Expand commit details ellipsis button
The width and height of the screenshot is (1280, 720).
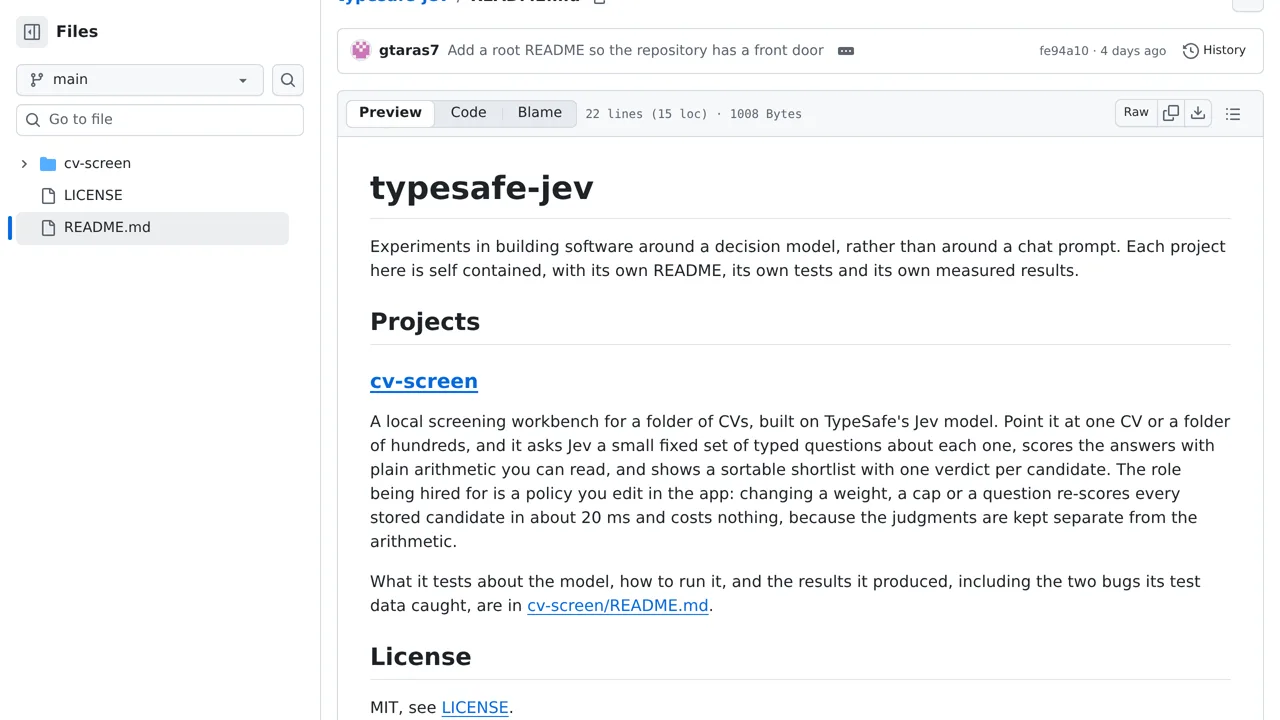coord(846,51)
